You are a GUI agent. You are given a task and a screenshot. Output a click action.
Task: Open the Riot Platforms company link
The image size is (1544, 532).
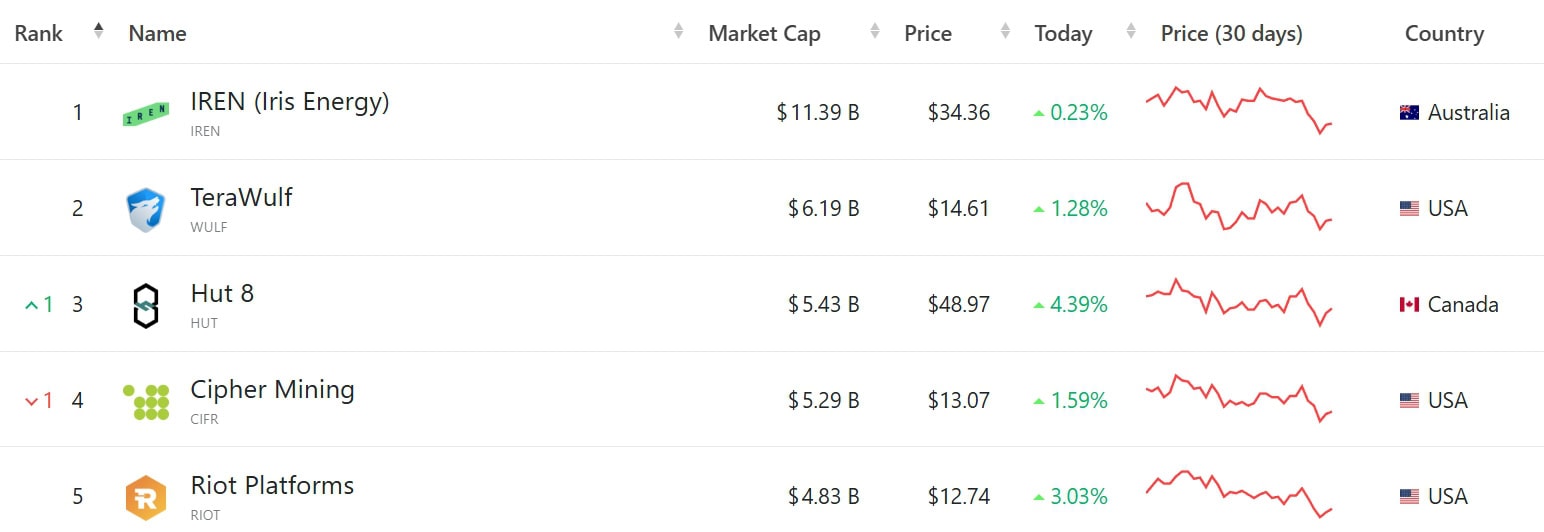tap(272, 486)
